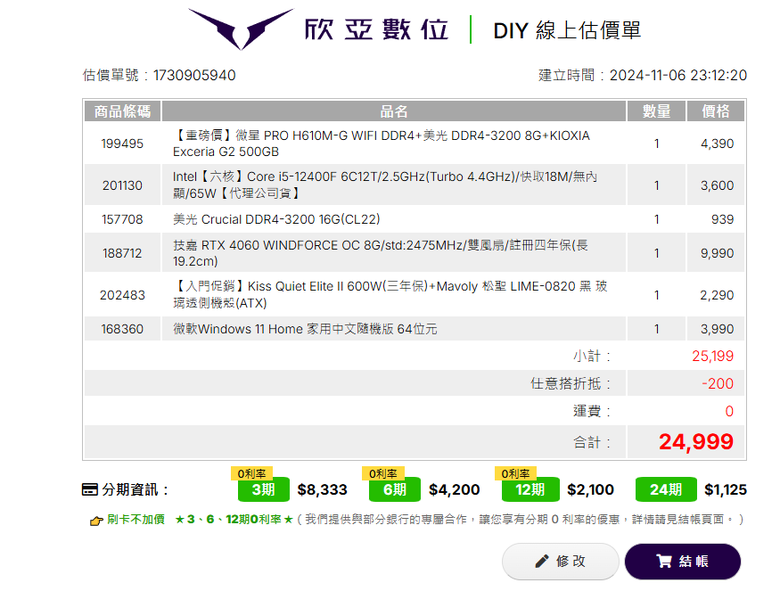The image size is (780, 591).
Task: Click the 品名 column header
Action: pos(393,111)
